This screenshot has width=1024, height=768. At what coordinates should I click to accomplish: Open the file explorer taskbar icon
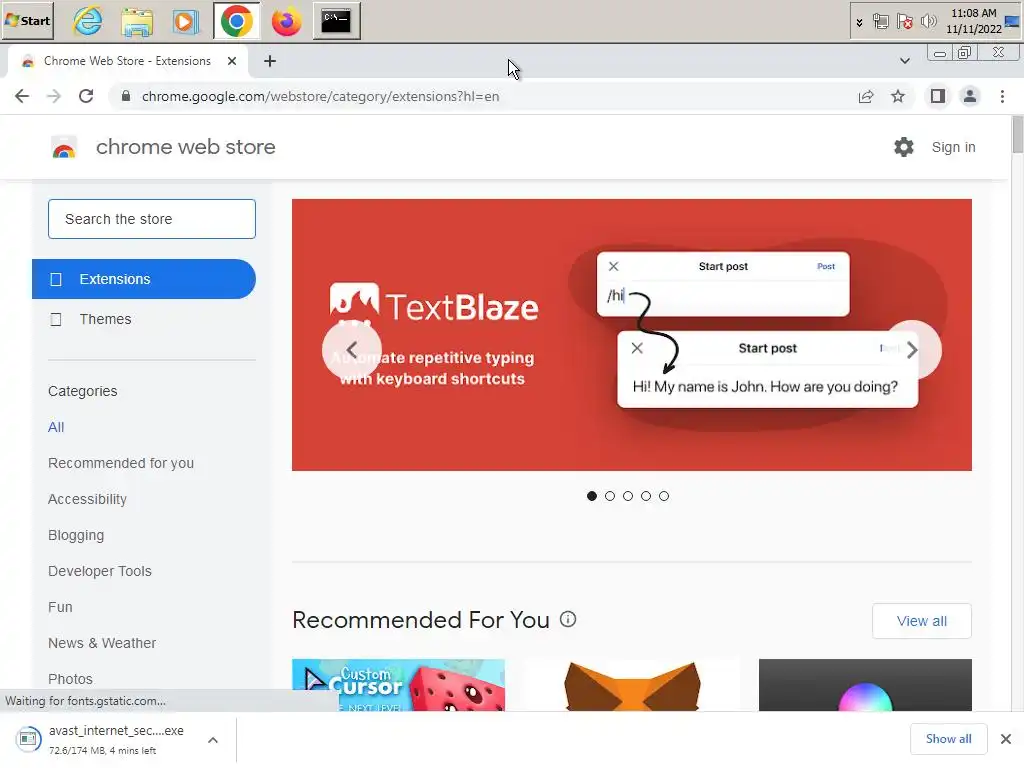click(137, 21)
